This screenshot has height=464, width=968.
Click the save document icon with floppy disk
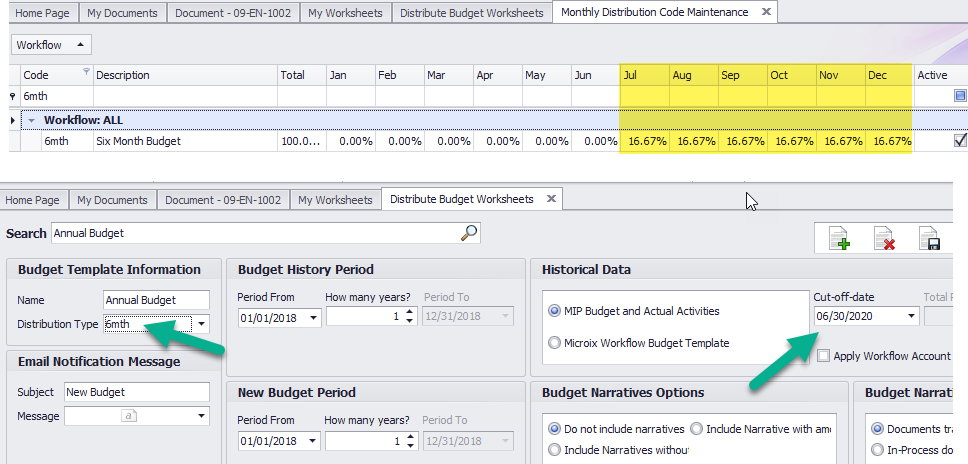tap(929, 238)
